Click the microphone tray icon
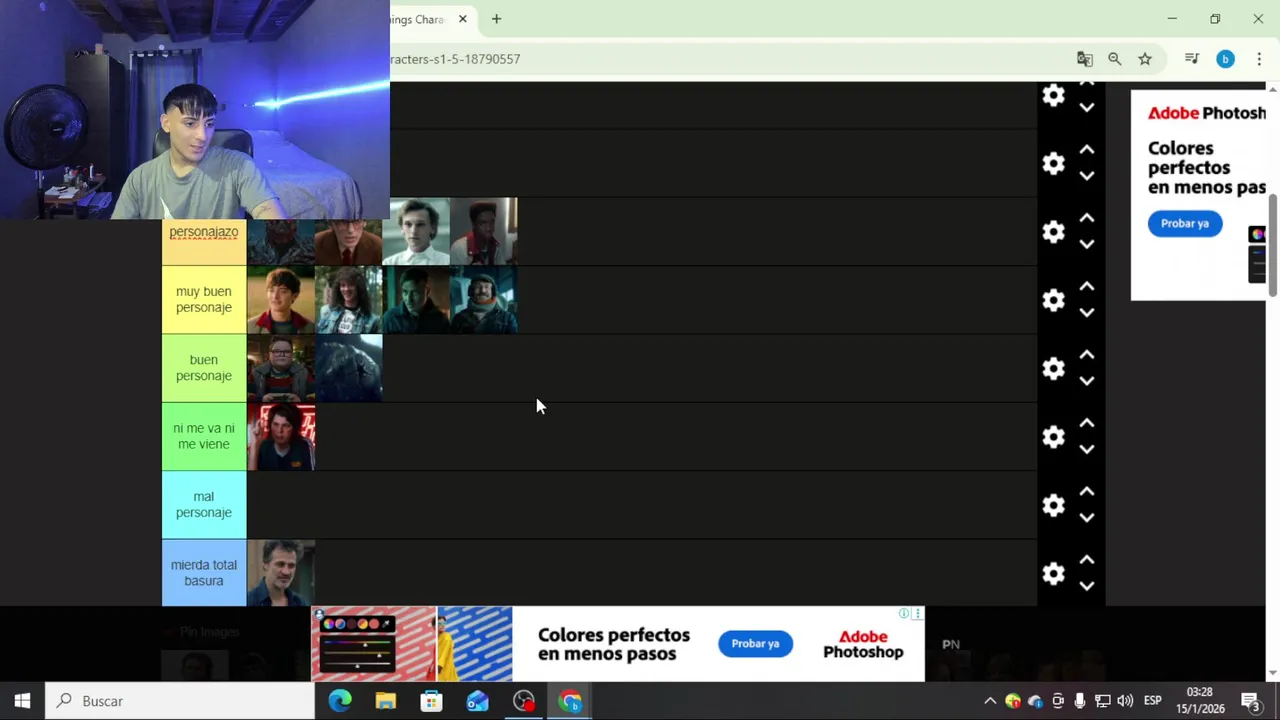The image size is (1280, 720). [1080, 701]
